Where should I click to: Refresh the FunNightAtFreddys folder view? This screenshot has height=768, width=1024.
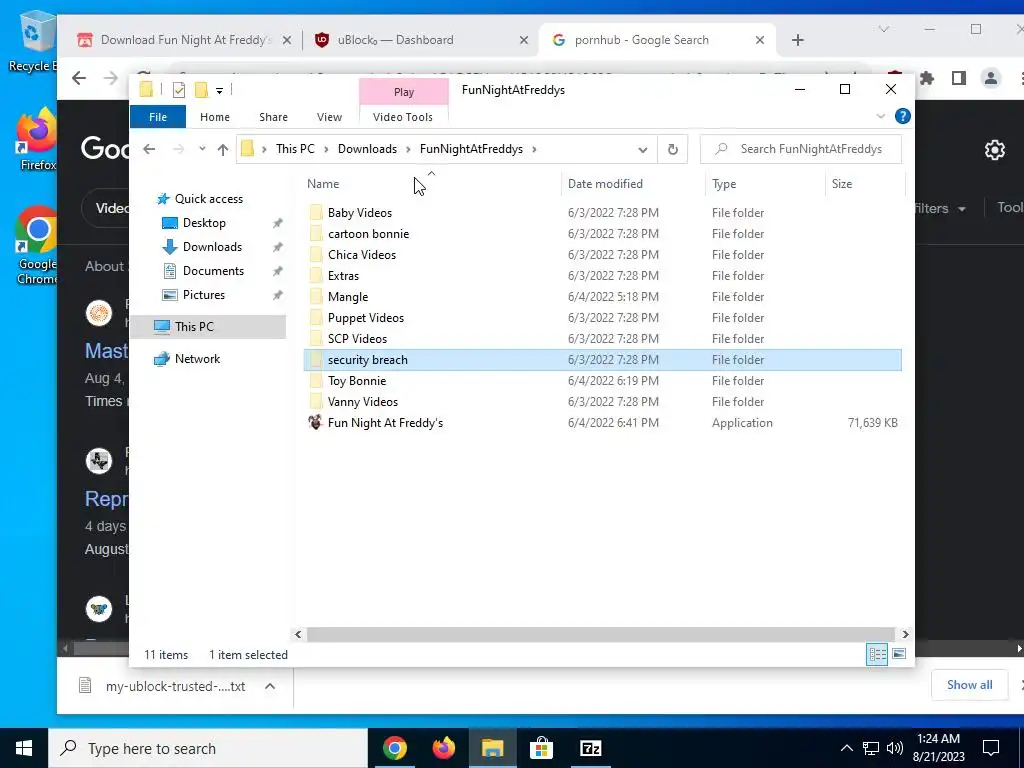[673, 149]
